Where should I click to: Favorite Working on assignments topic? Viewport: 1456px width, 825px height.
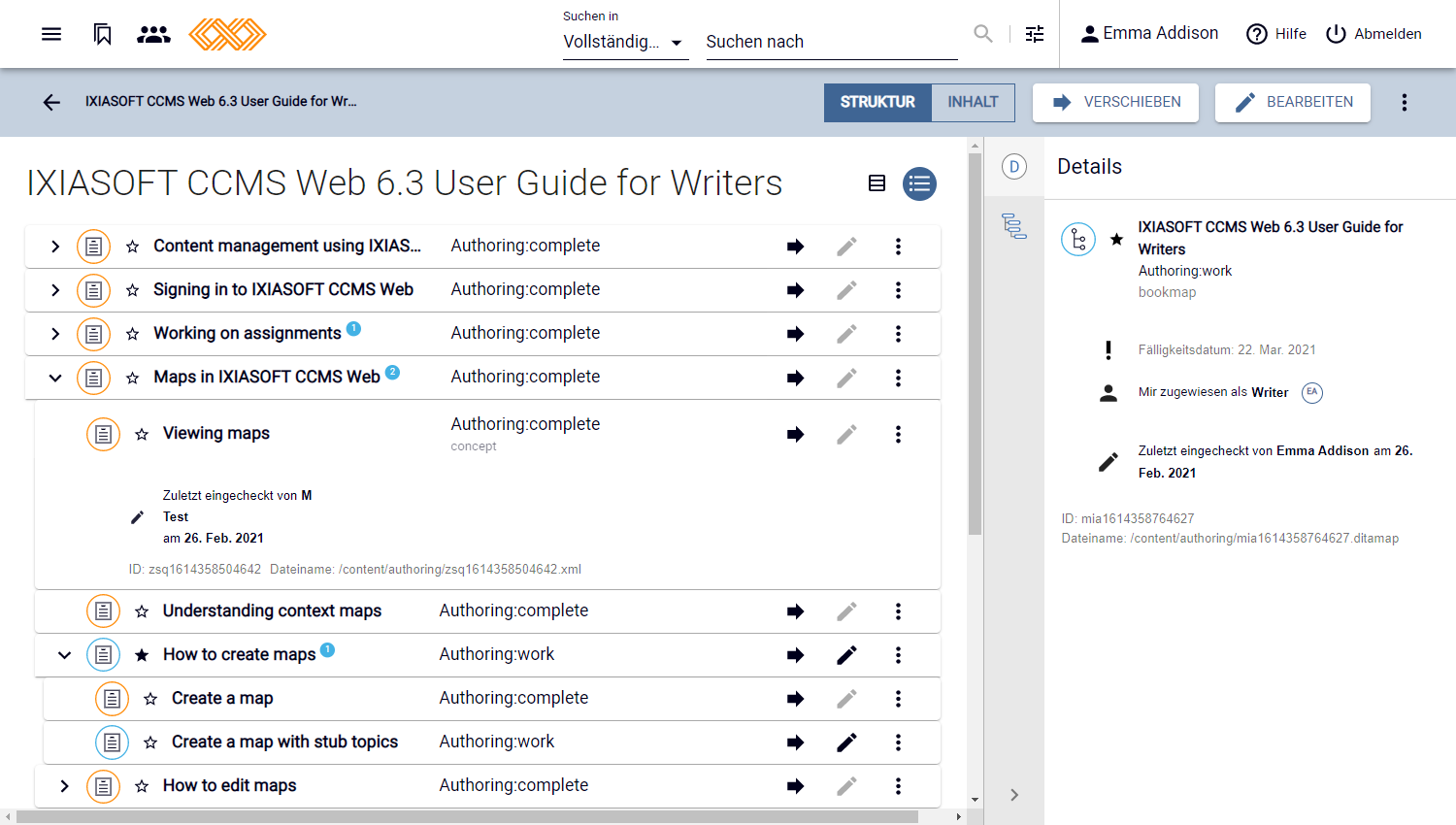pos(133,334)
